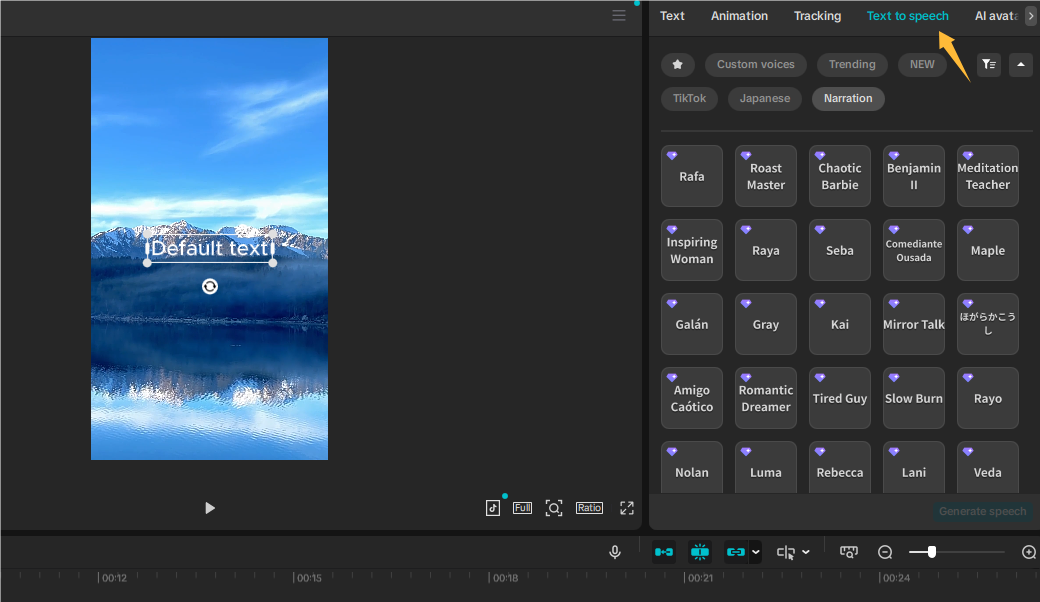Play the video preview
Viewport: 1040px width, 602px height.
point(210,508)
